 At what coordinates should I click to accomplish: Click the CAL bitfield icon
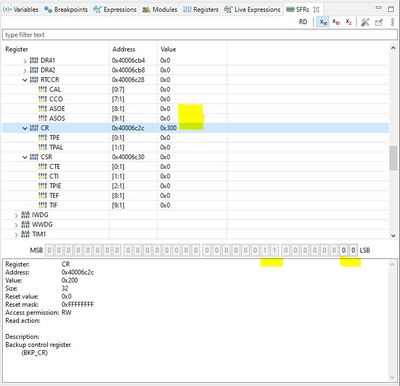[42, 89]
